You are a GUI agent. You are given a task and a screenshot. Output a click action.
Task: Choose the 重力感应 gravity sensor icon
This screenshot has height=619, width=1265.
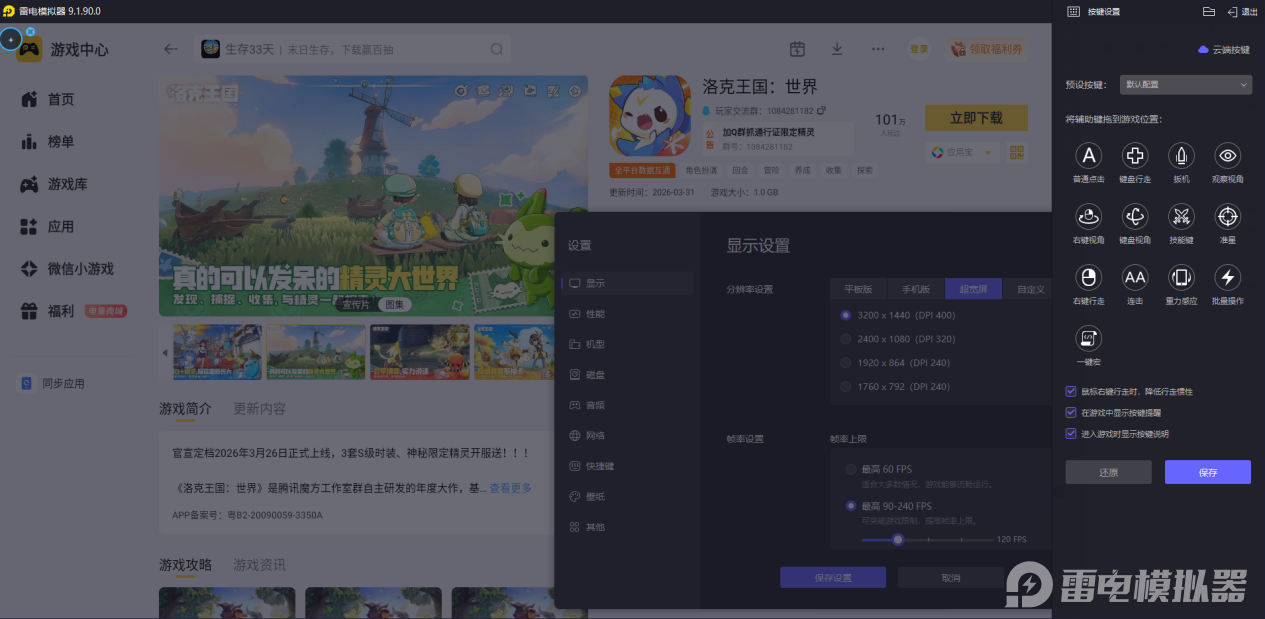point(1181,277)
